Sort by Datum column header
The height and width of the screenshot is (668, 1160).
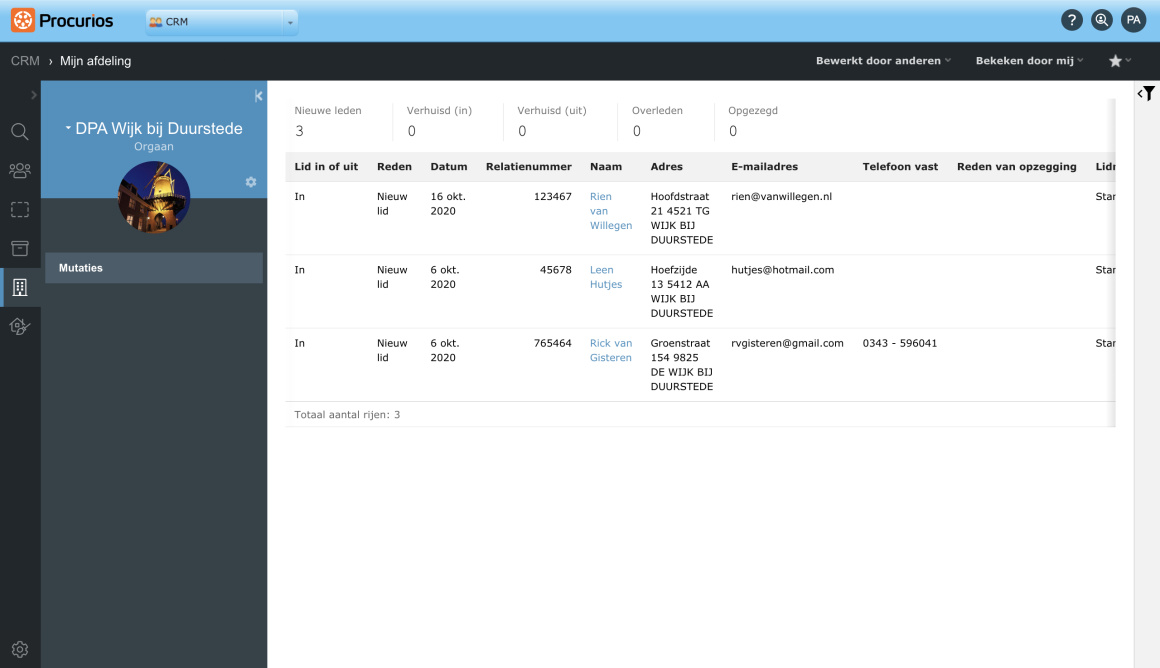pos(448,166)
